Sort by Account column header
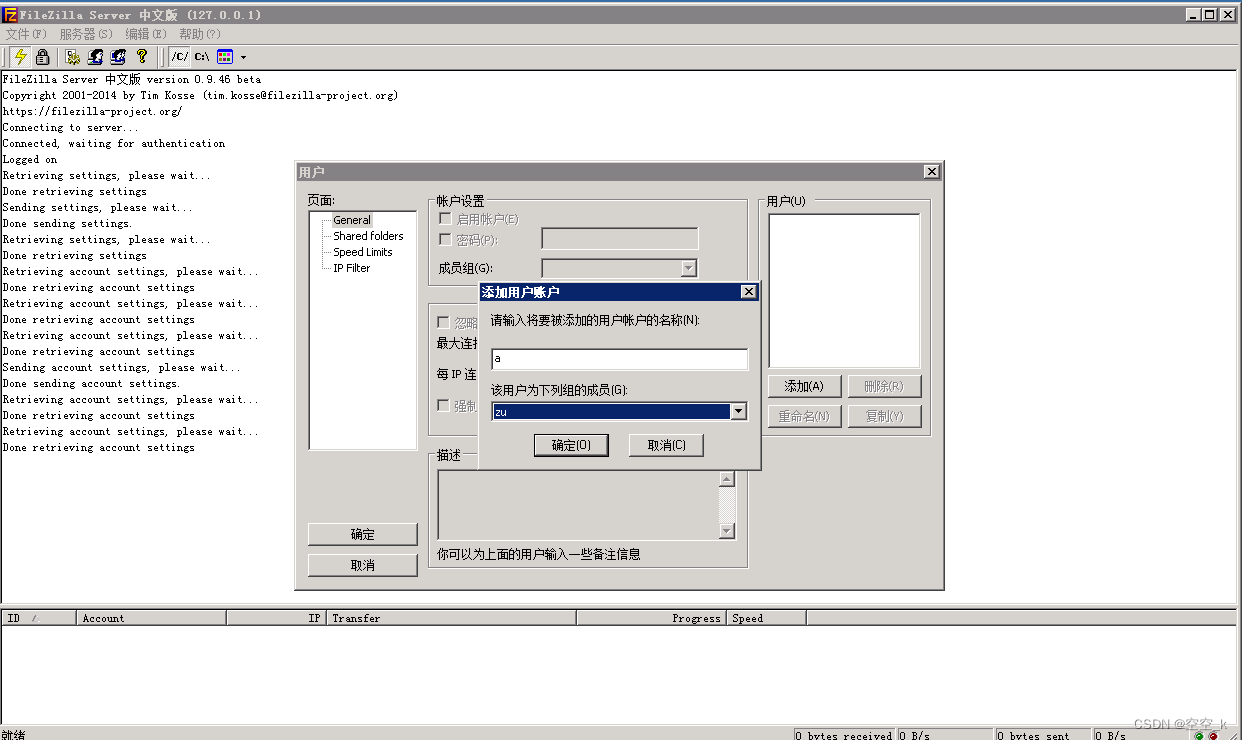Screen dimensions: 1242x740 (x=152, y=618)
